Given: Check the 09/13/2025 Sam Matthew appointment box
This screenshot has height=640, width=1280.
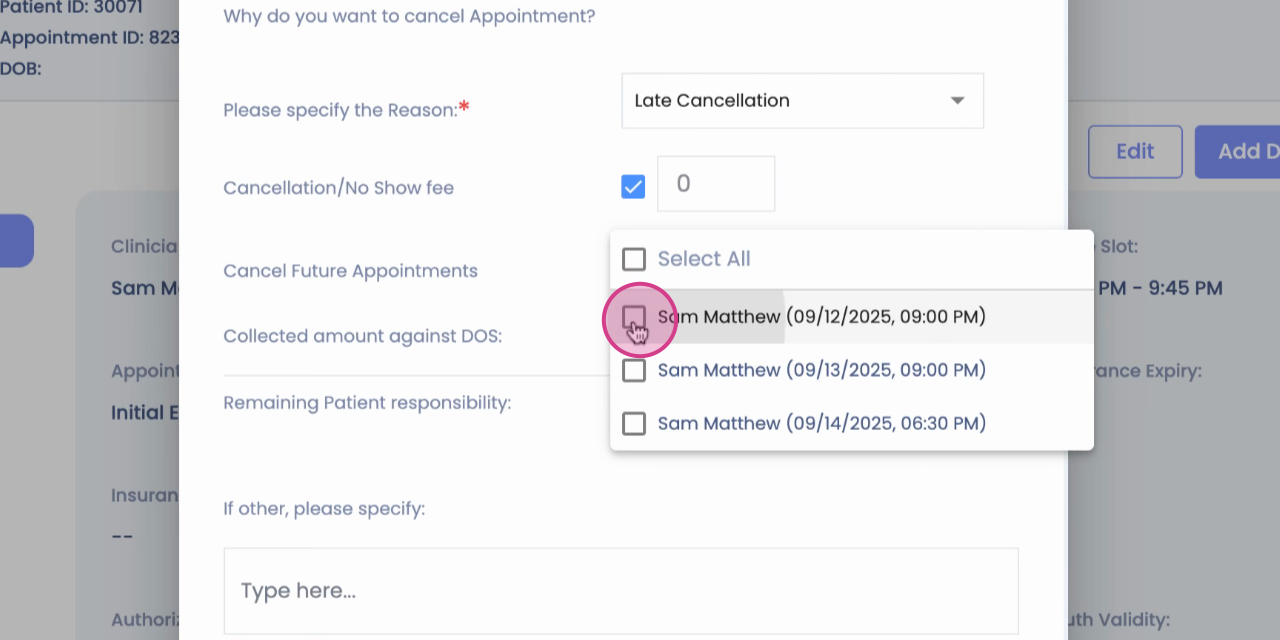Looking at the screenshot, I should (x=634, y=370).
